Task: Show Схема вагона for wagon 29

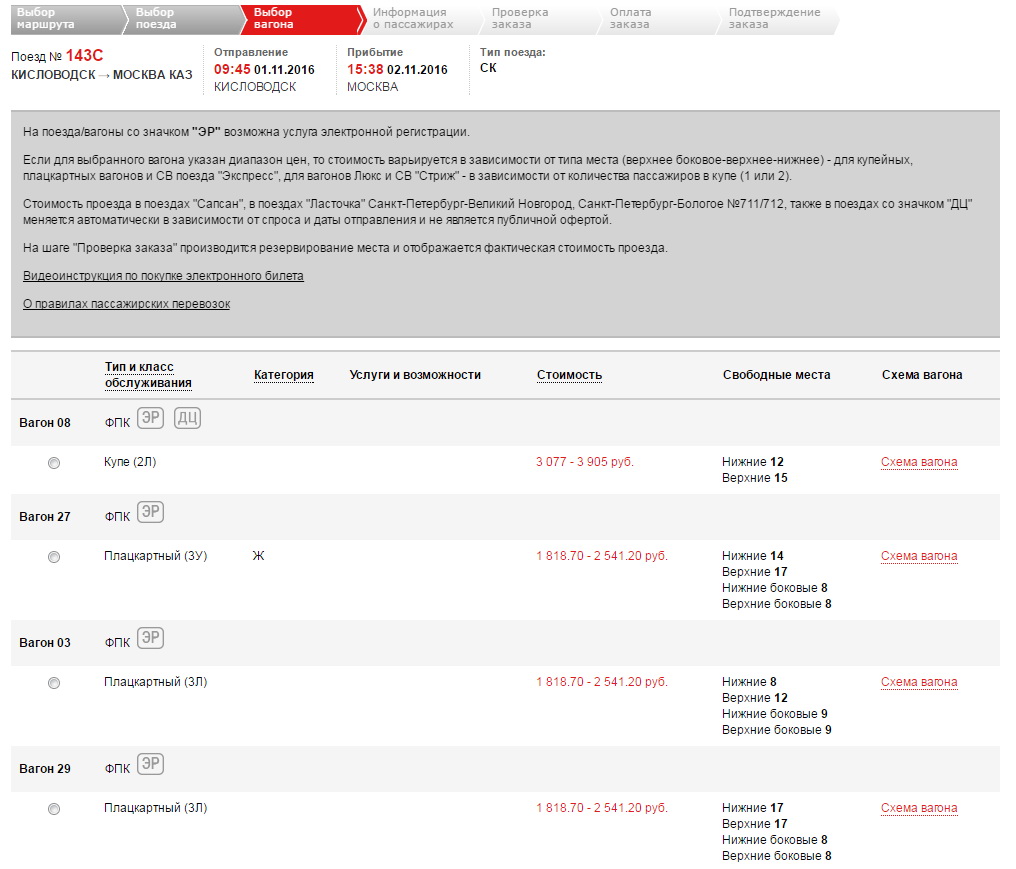Action: (919, 808)
